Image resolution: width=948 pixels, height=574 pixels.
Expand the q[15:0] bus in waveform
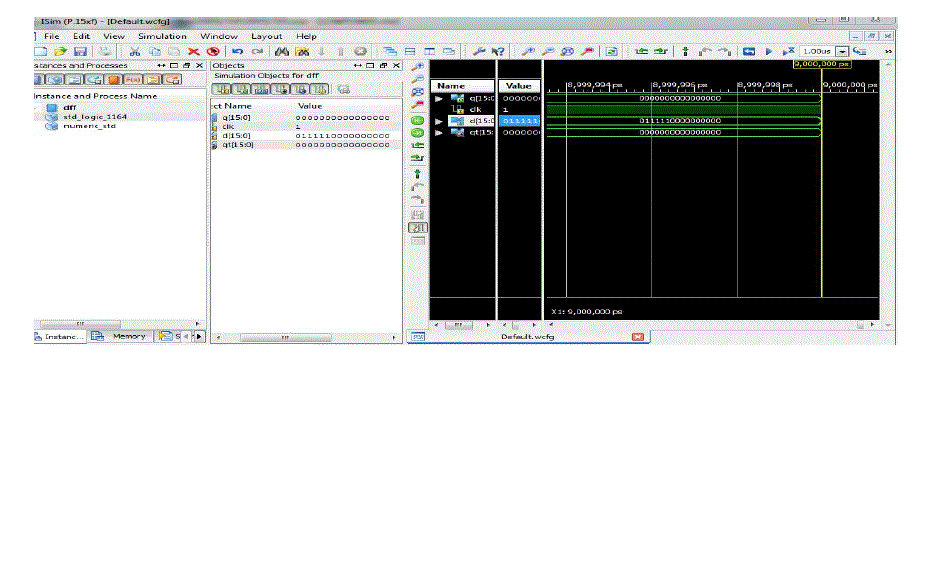(436, 98)
